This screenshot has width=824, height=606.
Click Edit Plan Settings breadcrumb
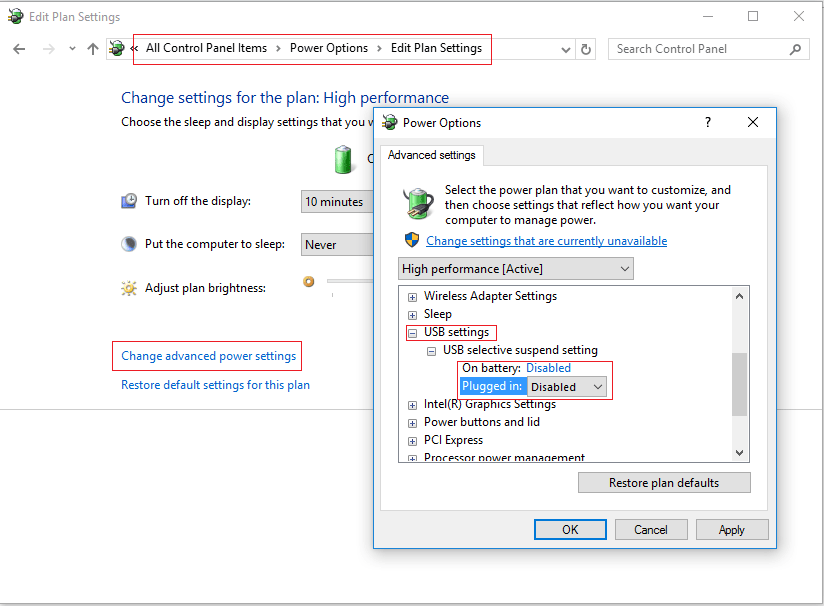coord(436,48)
